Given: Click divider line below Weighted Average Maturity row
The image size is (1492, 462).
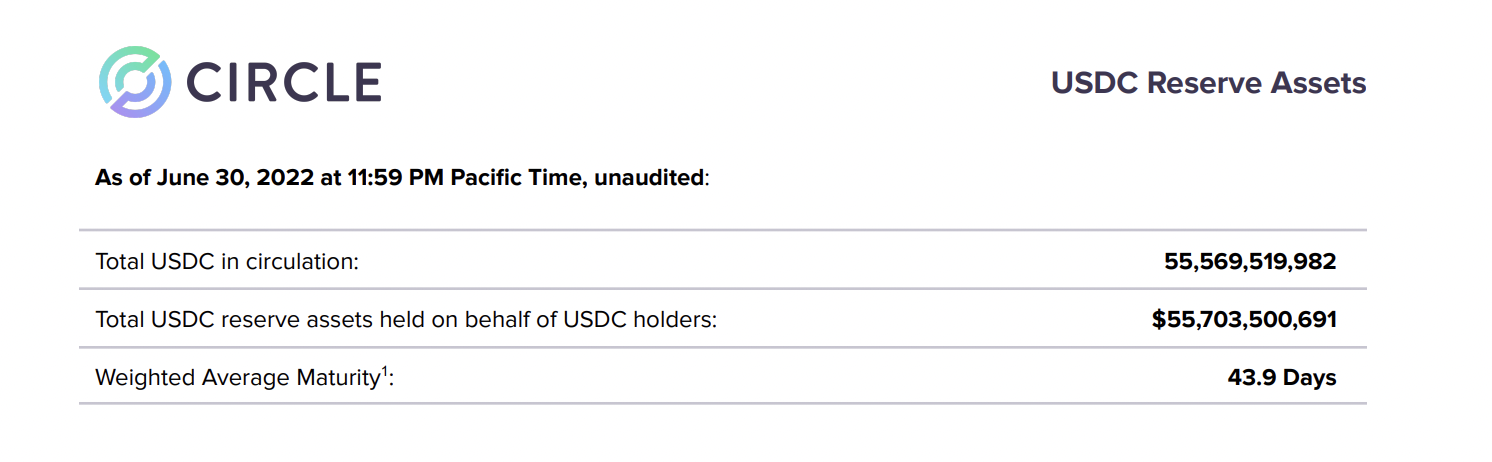Looking at the screenshot, I should pos(722,404).
